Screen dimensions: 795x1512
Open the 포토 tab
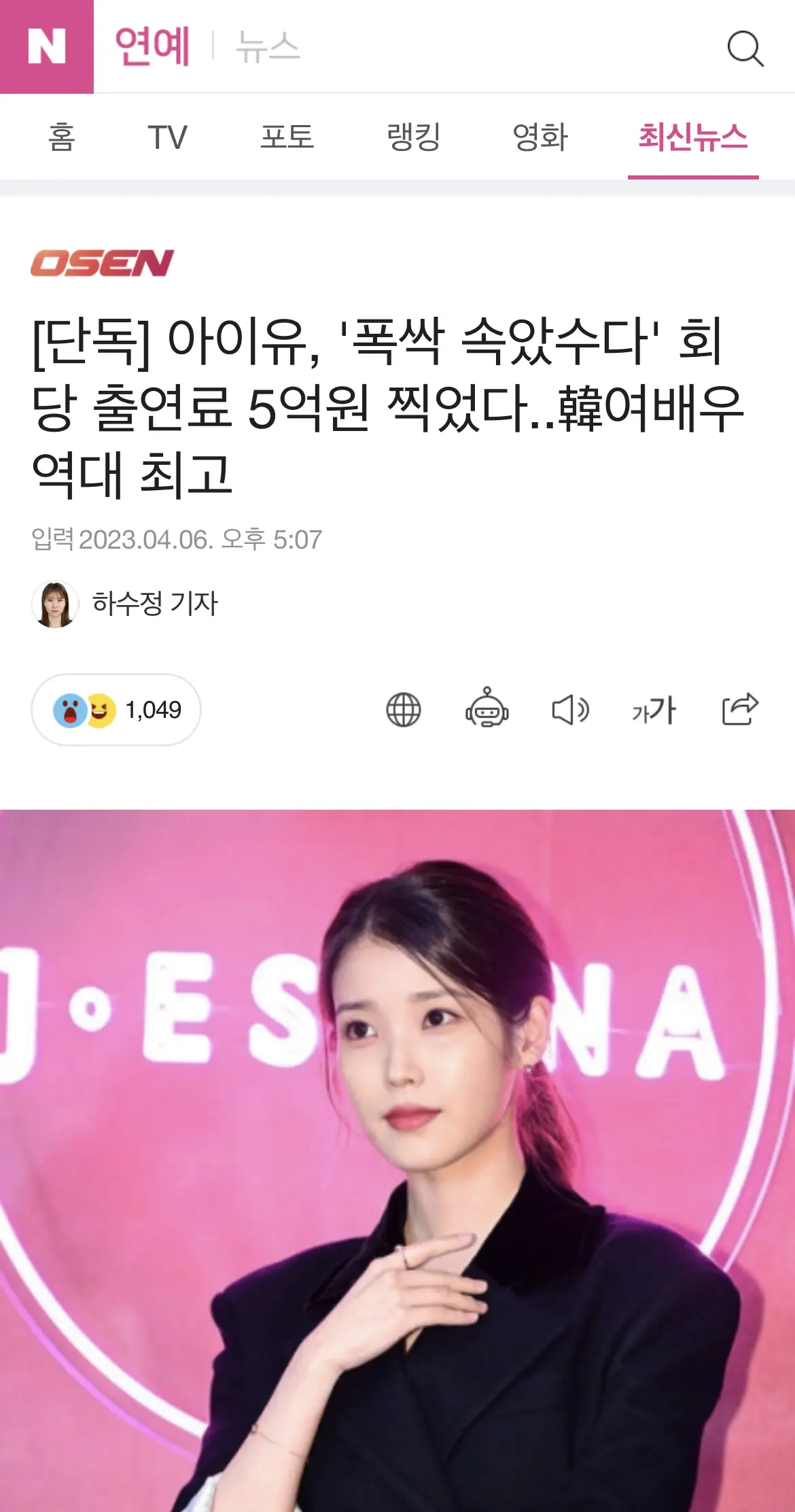coord(287,137)
